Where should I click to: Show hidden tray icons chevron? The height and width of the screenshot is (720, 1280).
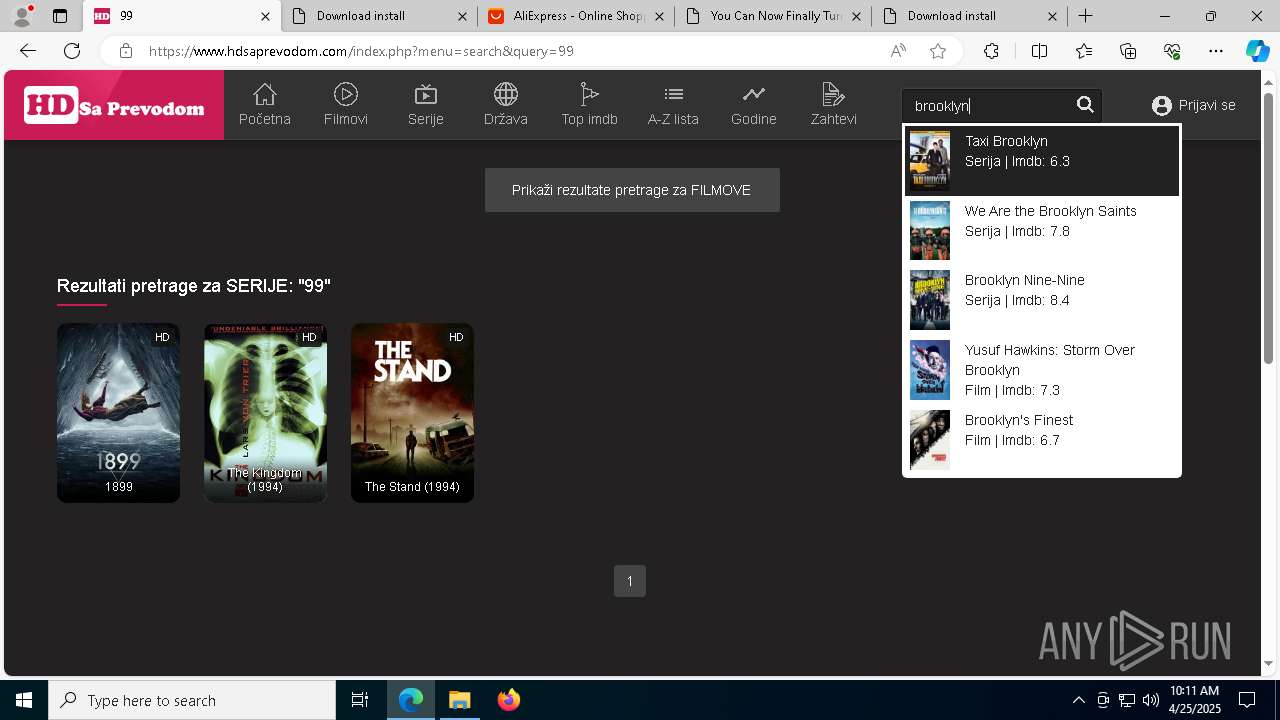1078,700
